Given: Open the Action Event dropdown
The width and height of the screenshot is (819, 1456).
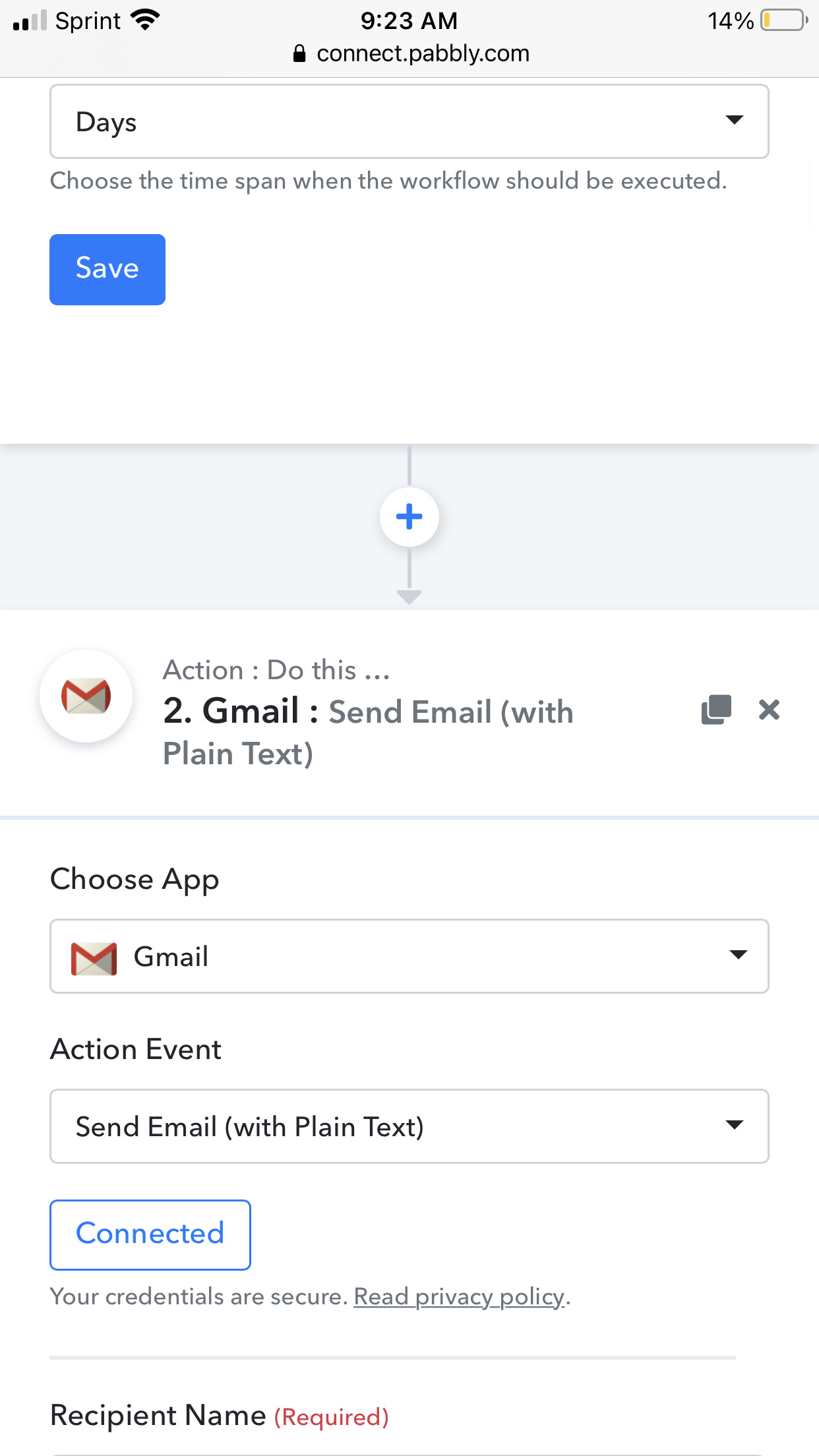Looking at the screenshot, I should [x=409, y=1126].
